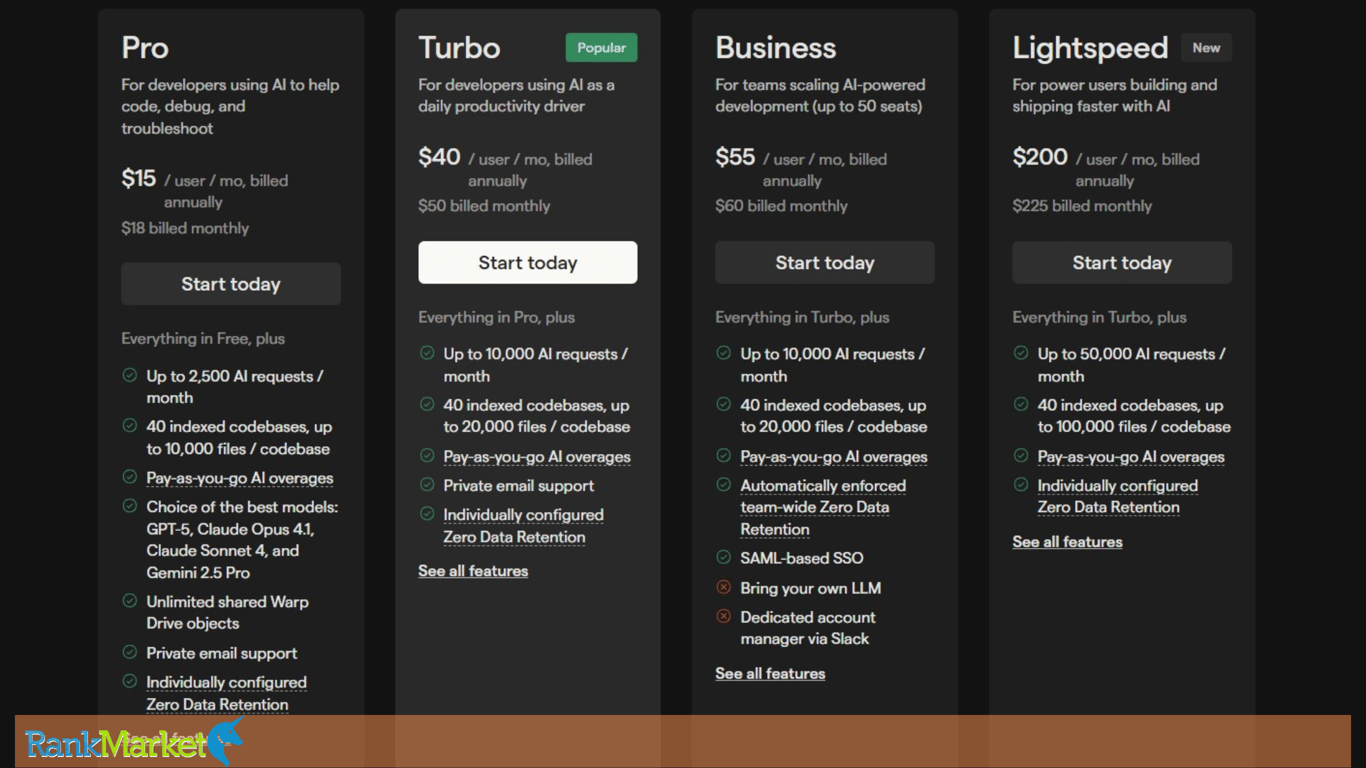This screenshot has height=768, width=1366.
Task: Click check icon beside Lightspeed's Pay-as-you-go AI overages
Action: [1021, 456]
